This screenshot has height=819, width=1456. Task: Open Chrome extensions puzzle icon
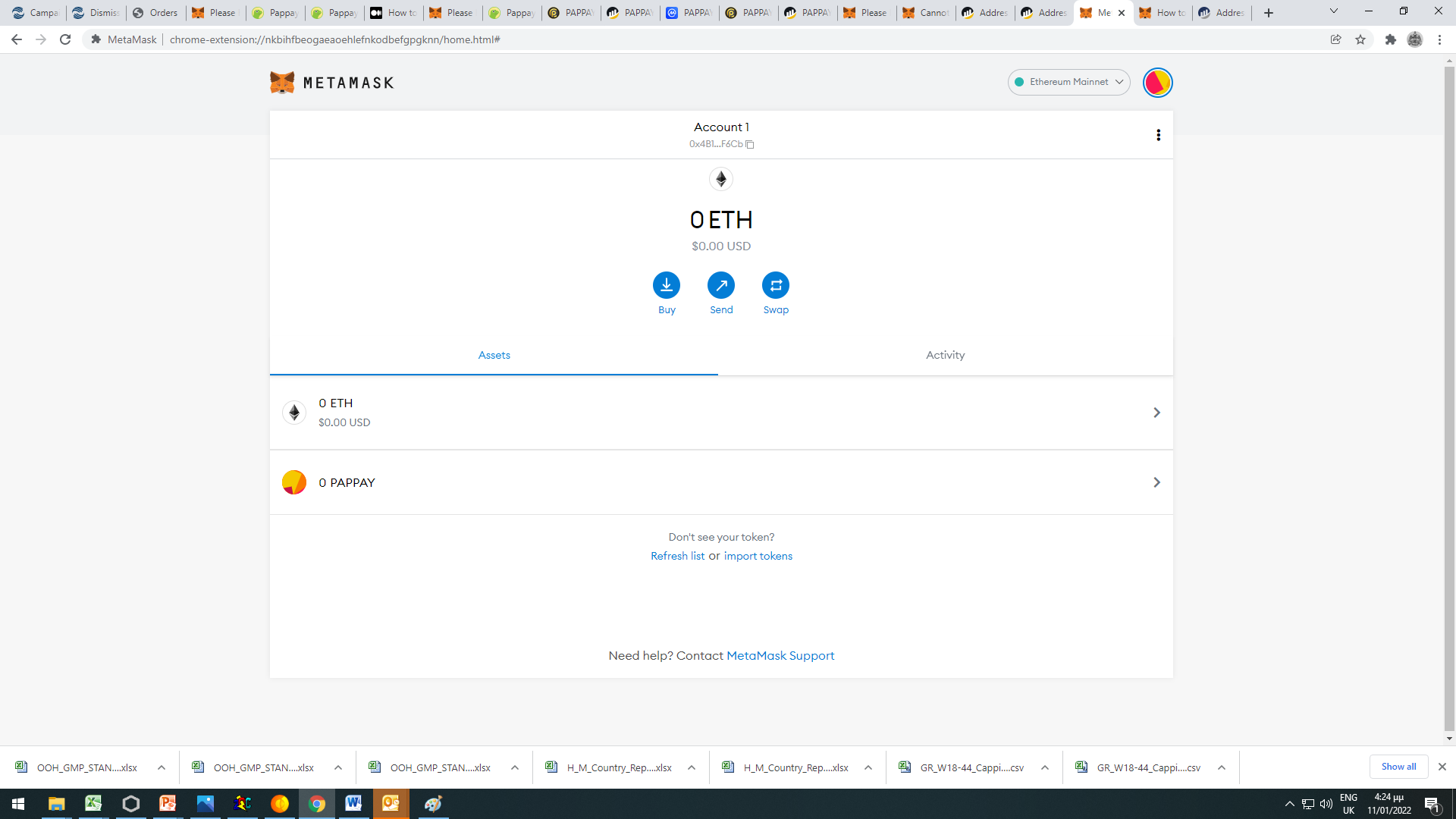click(1390, 39)
